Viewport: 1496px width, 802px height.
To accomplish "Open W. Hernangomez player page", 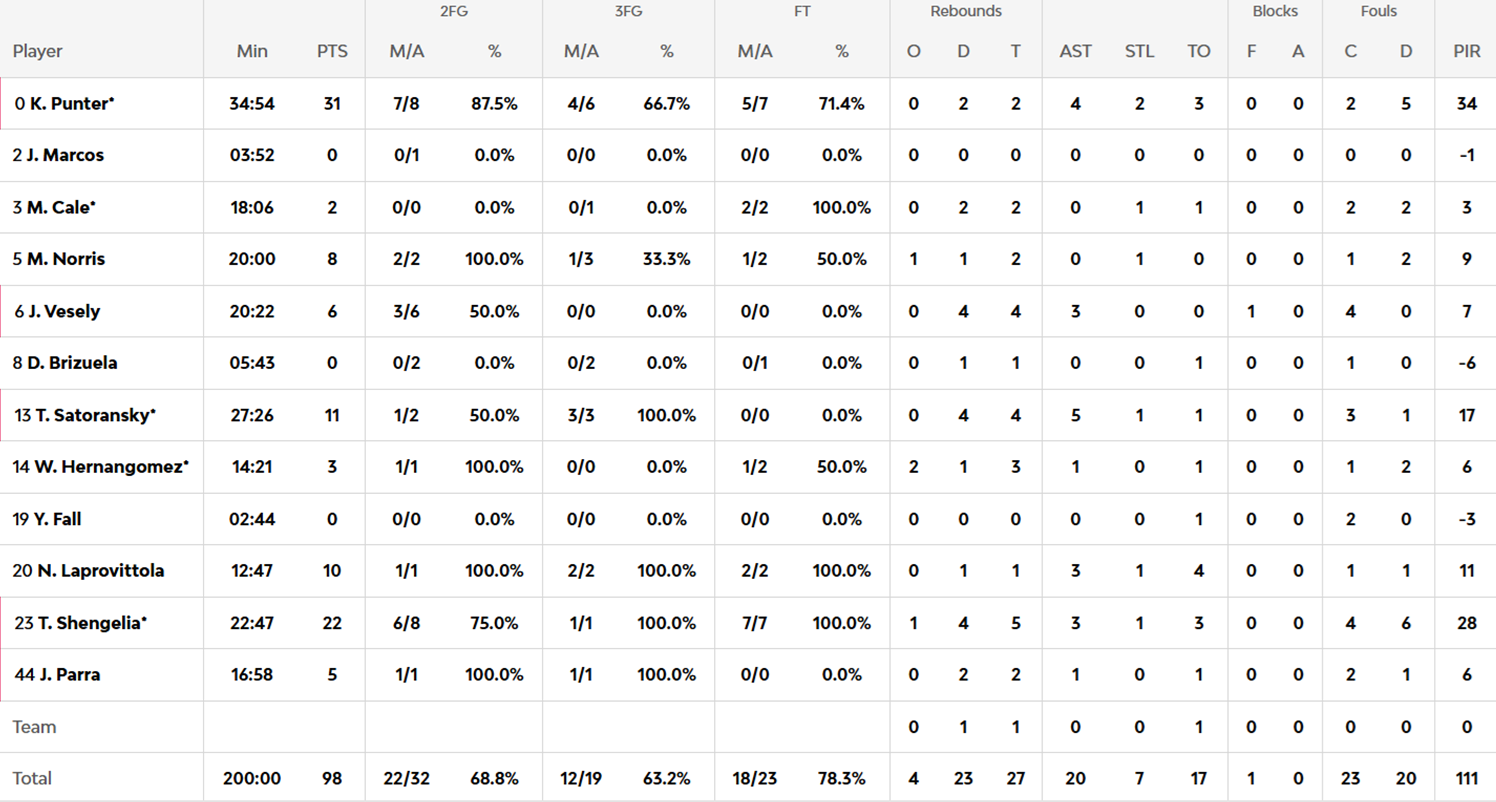I will coord(110,467).
